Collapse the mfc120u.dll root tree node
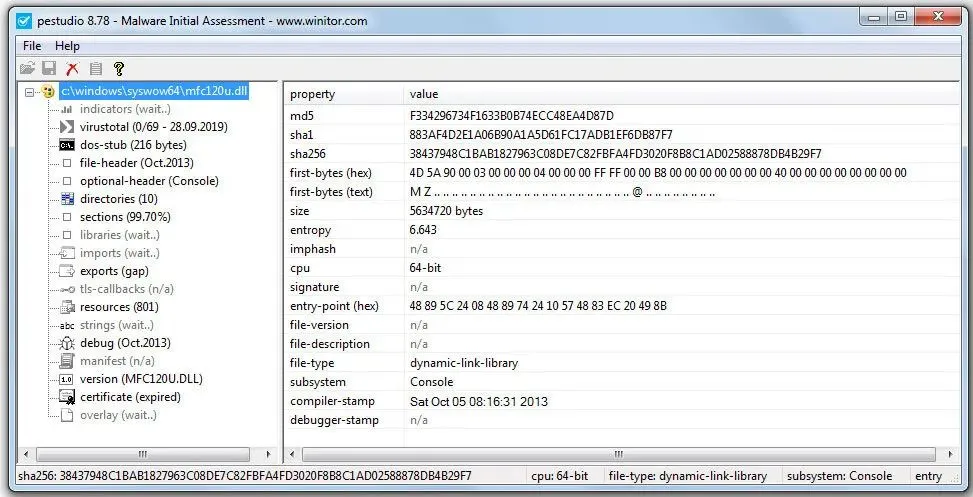Image resolution: width=973 pixels, height=497 pixels. [29, 92]
